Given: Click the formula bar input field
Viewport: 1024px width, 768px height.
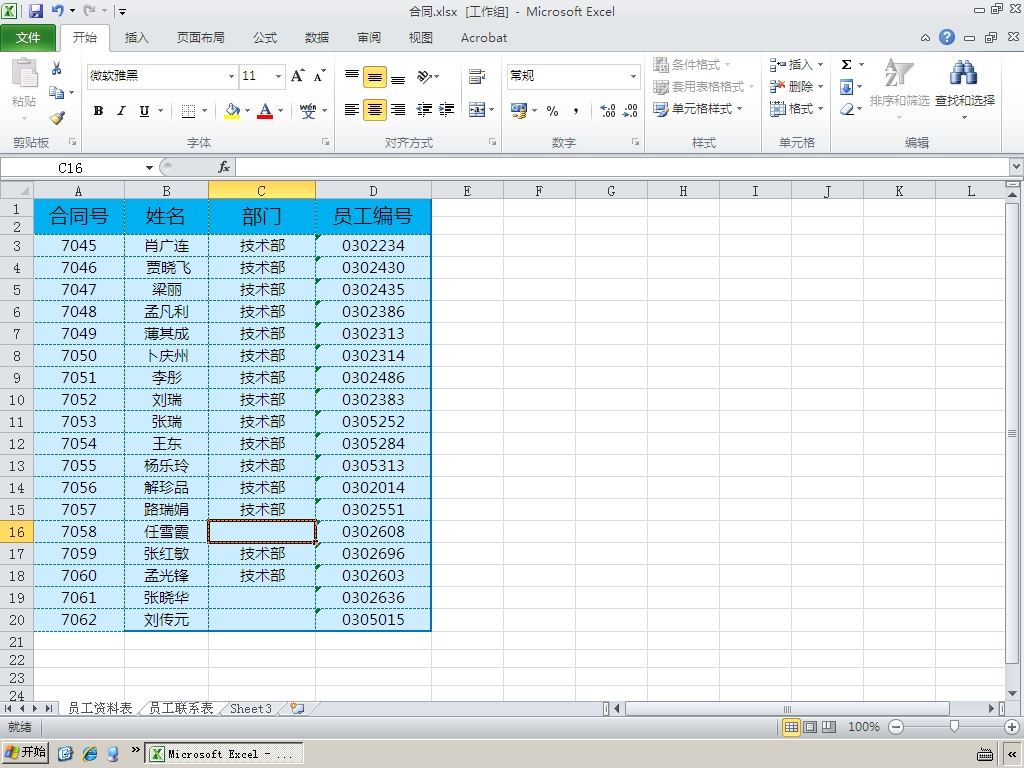Looking at the screenshot, I should [x=622, y=167].
